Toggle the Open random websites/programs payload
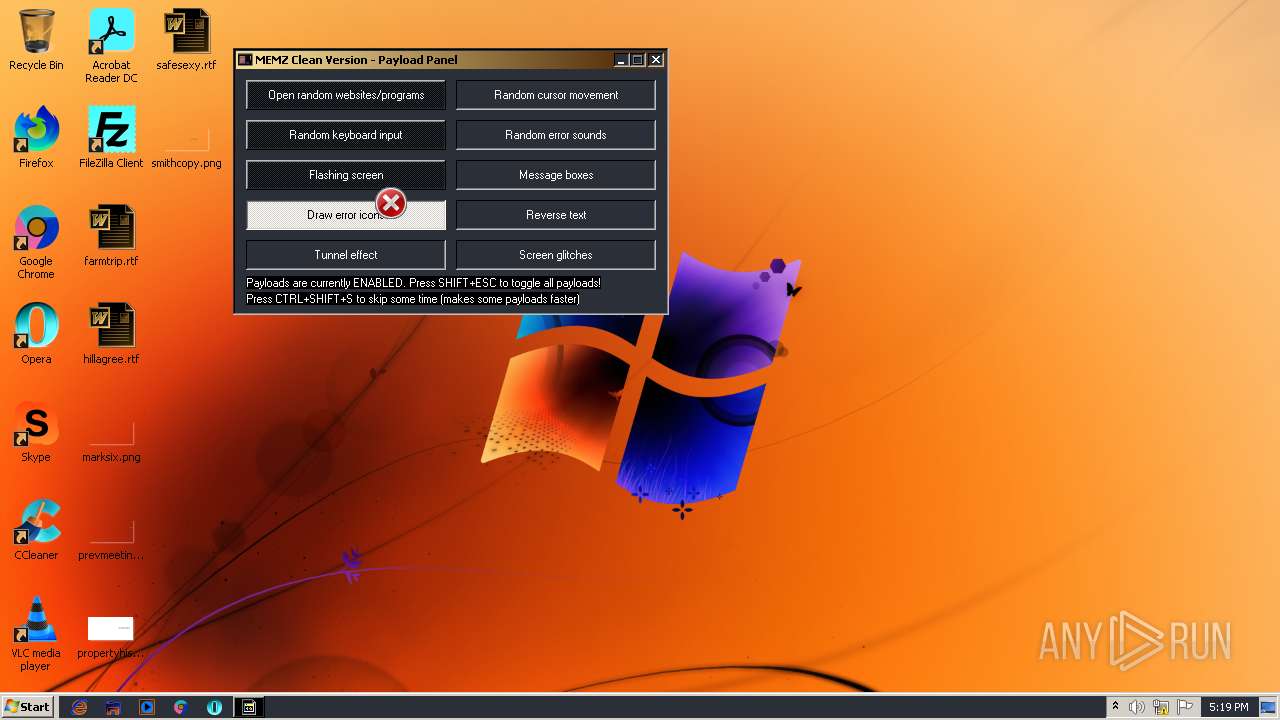This screenshot has width=1280, height=720. click(x=346, y=95)
